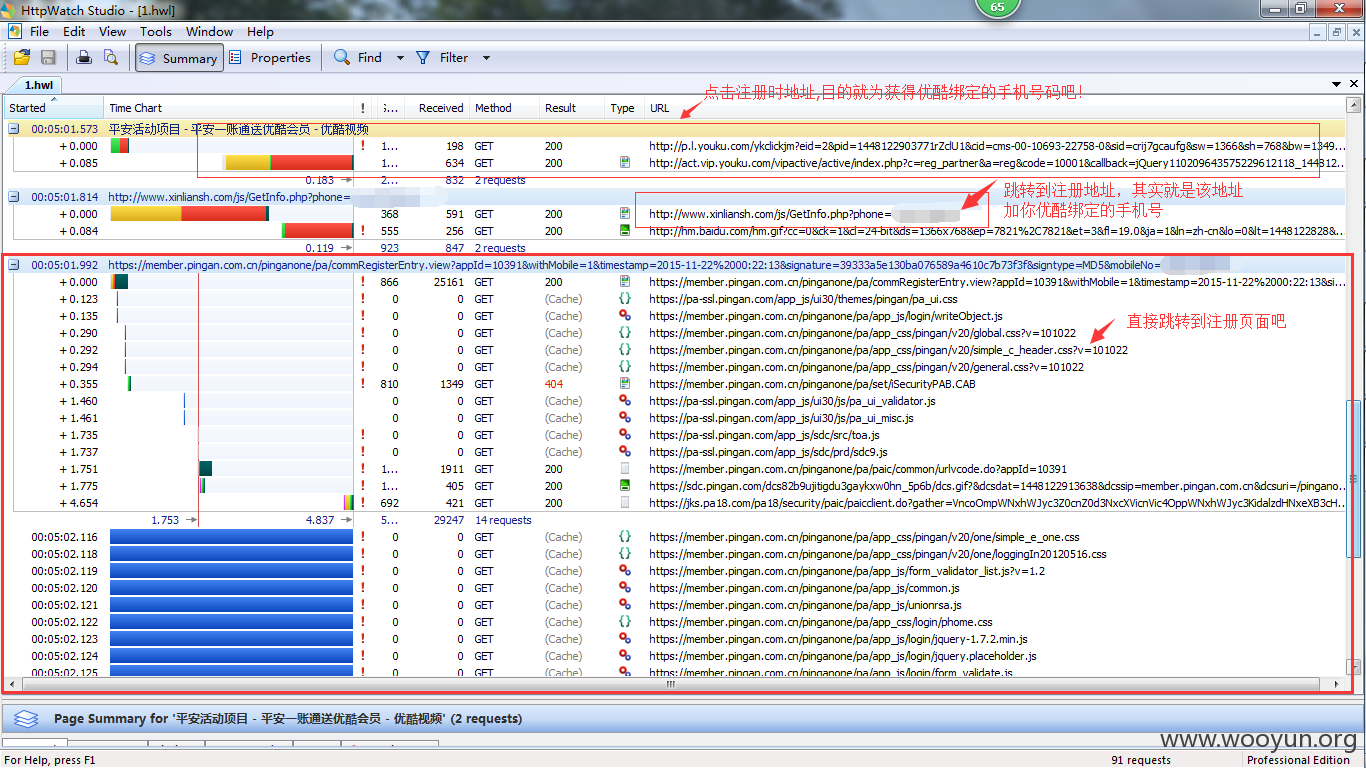Click the HttpWatch document icon in menu bar
This screenshot has height=768, width=1366.
point(15,31)
